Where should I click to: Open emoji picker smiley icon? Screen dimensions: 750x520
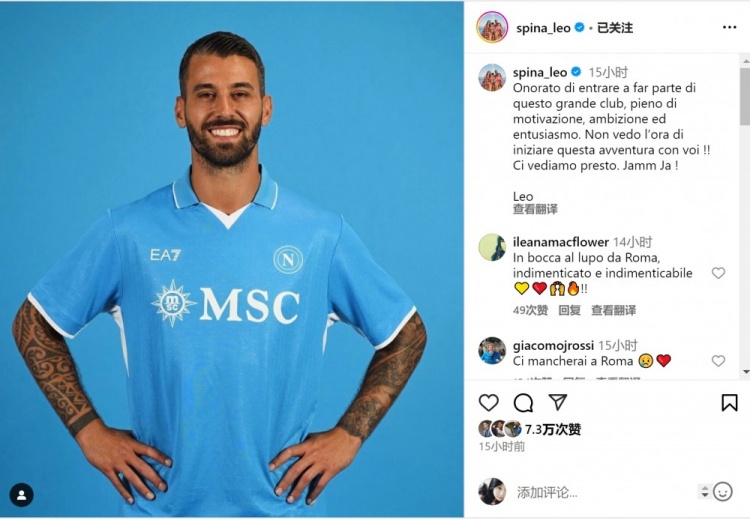pos(722,492)
